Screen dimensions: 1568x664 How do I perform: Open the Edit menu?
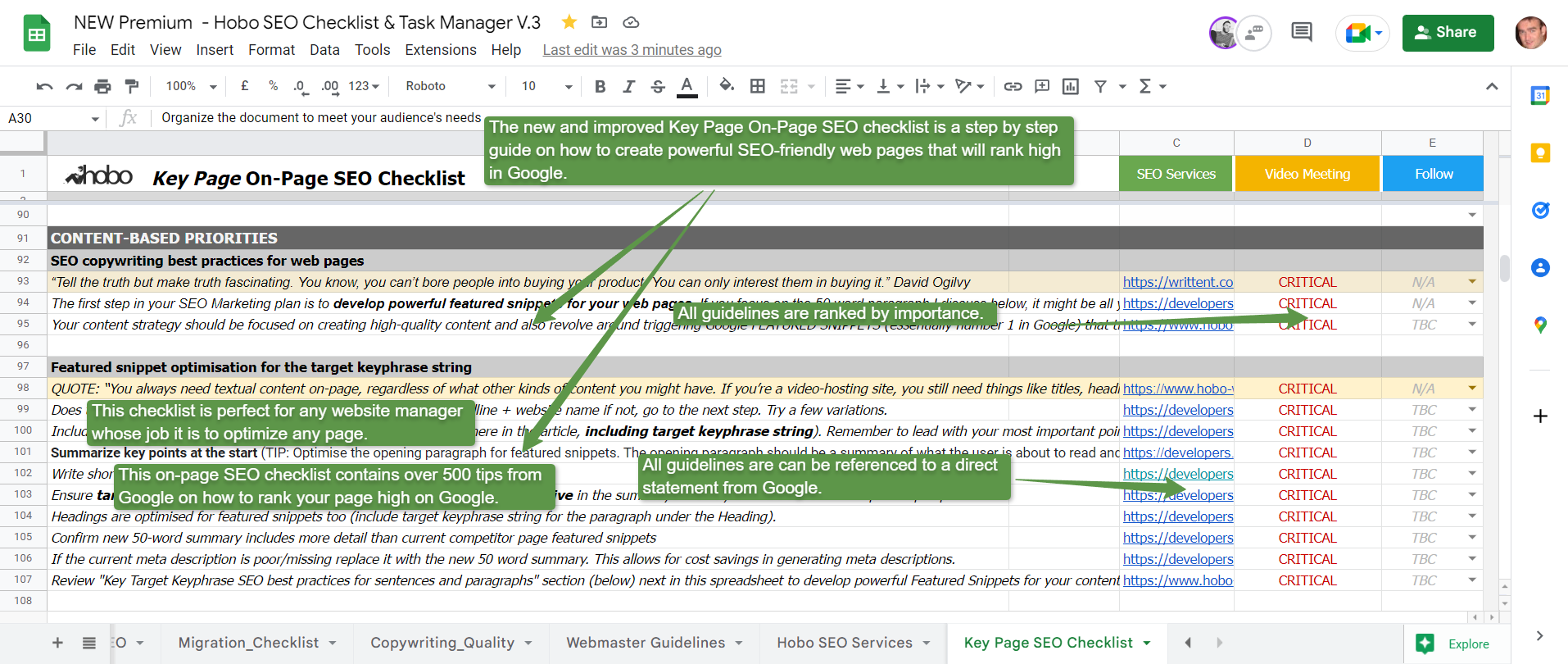[123, 50]
